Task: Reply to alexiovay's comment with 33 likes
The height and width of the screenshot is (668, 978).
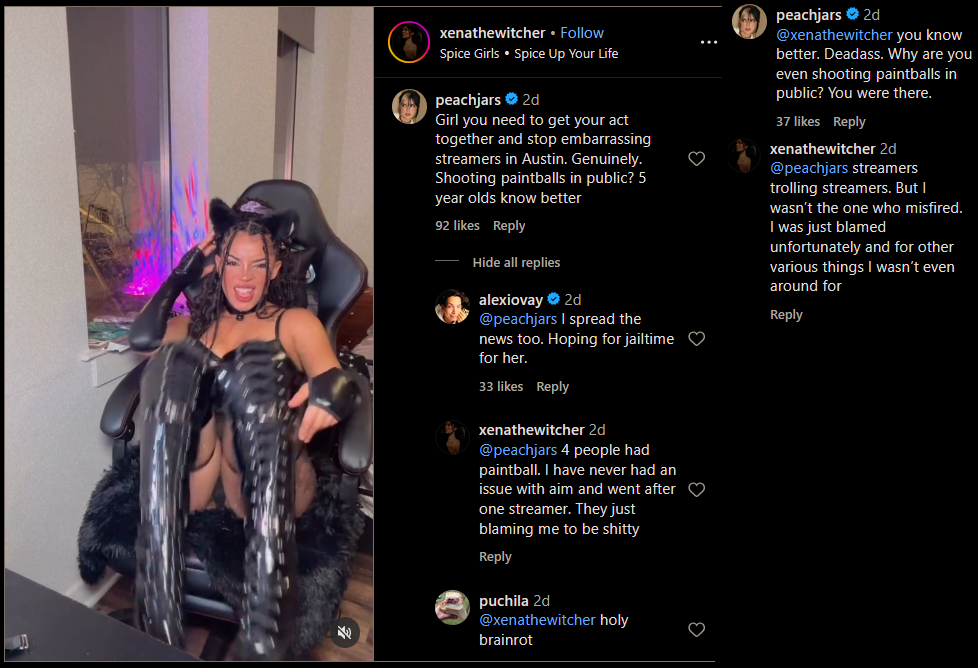Action: pos(553,387)
